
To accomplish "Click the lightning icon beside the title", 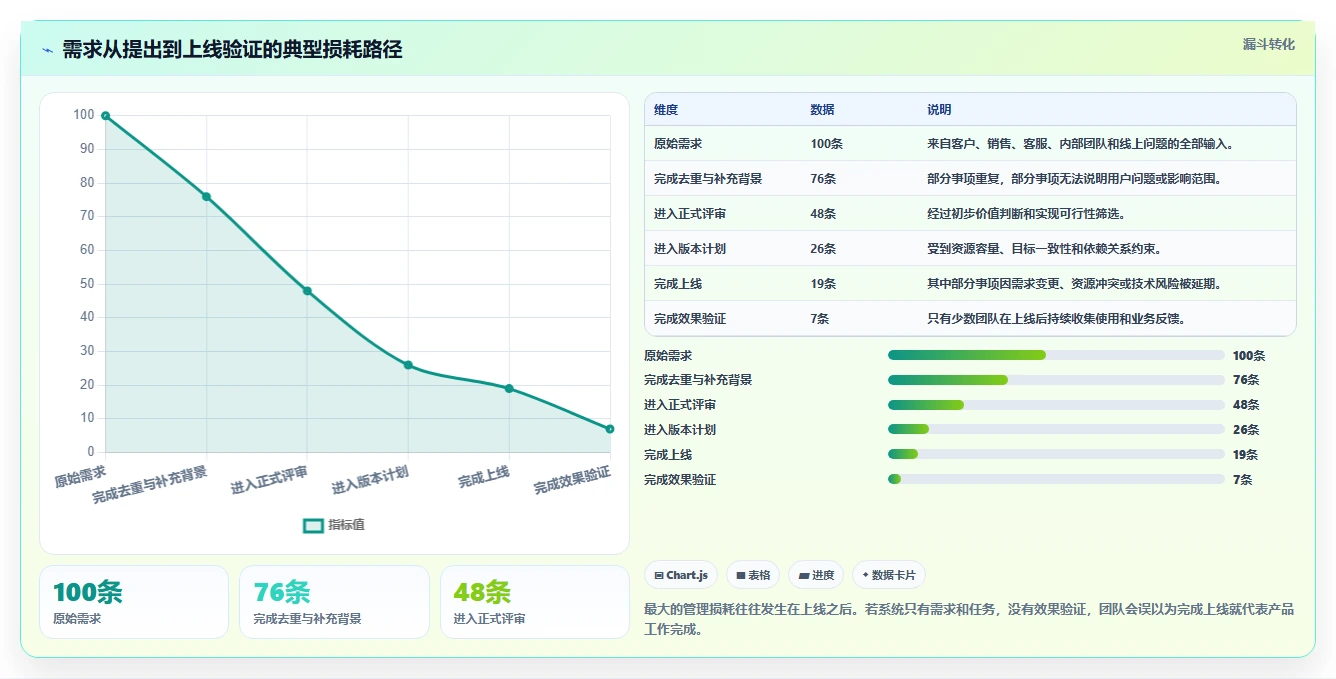I will coord(48,50).
